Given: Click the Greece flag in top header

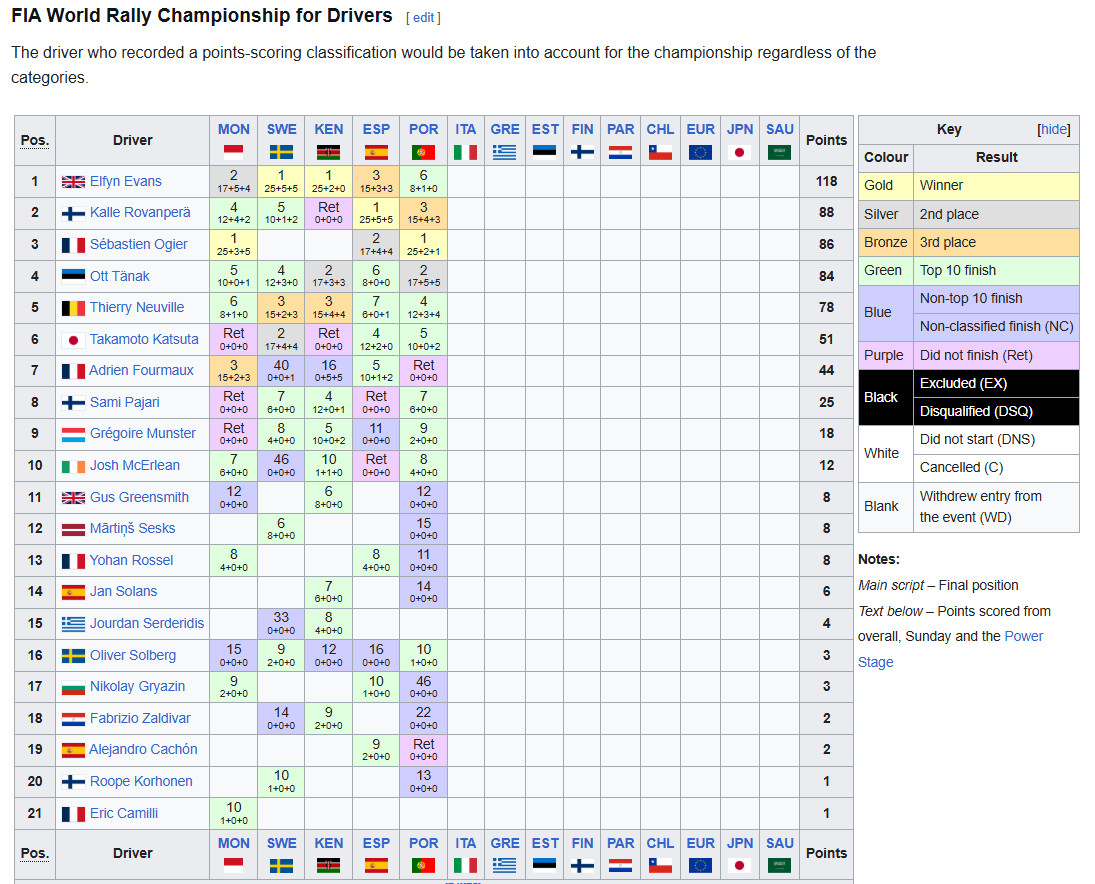Looking at the screenshot, I should click(504, 152).
